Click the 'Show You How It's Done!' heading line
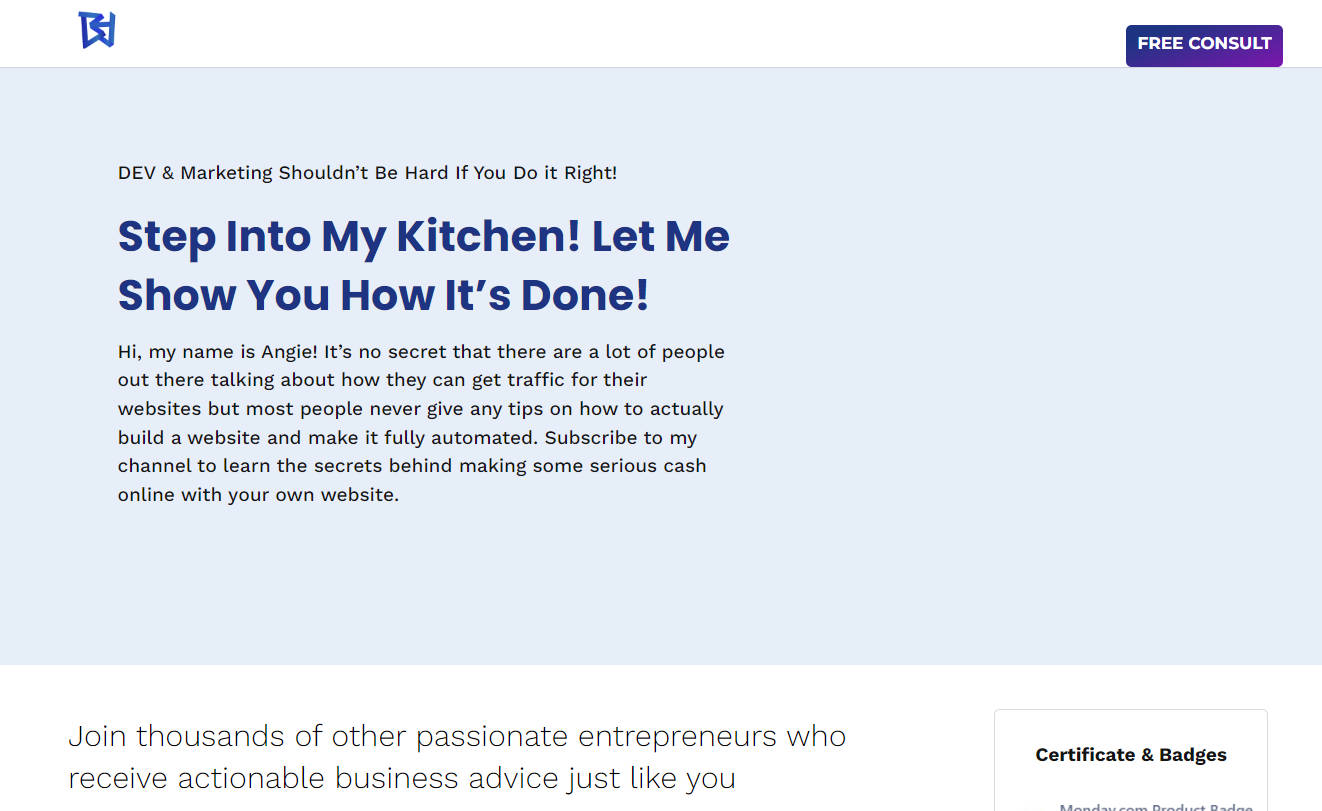The image size is (1322, 811). [384, 295]
